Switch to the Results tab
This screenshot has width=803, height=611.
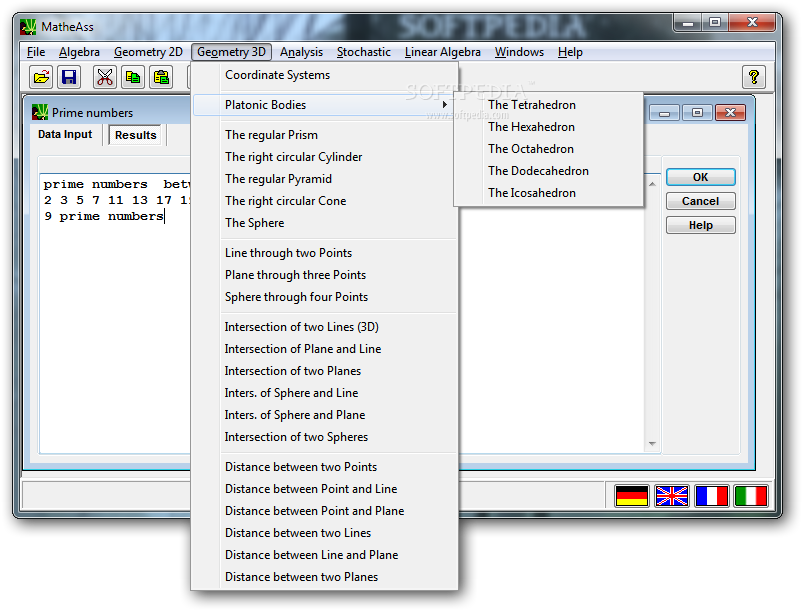(x=135, y=135)
